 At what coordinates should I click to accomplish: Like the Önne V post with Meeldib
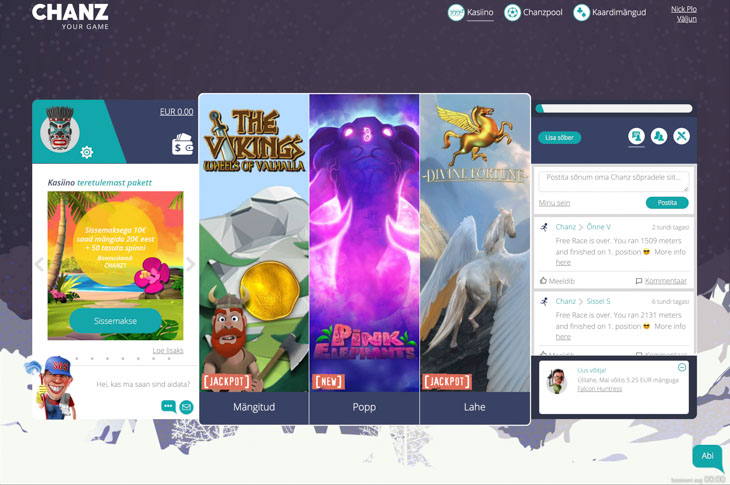(557, 281)
